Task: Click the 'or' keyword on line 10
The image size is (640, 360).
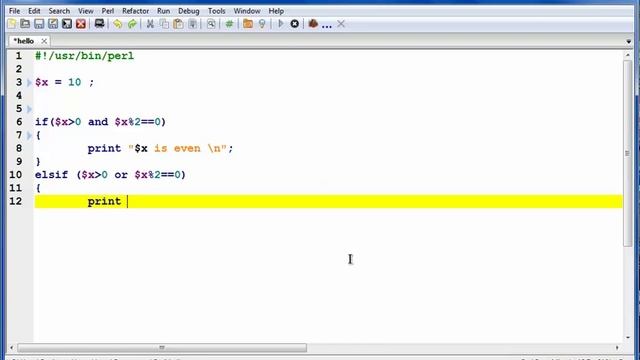Action: tap(121, 175)
